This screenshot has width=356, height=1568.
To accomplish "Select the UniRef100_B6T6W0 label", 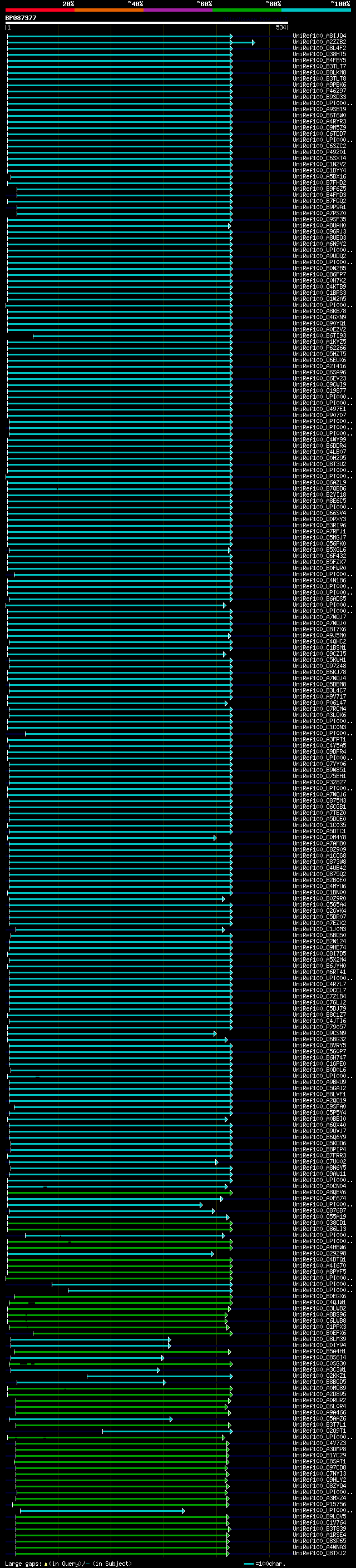I will point(319,116).
